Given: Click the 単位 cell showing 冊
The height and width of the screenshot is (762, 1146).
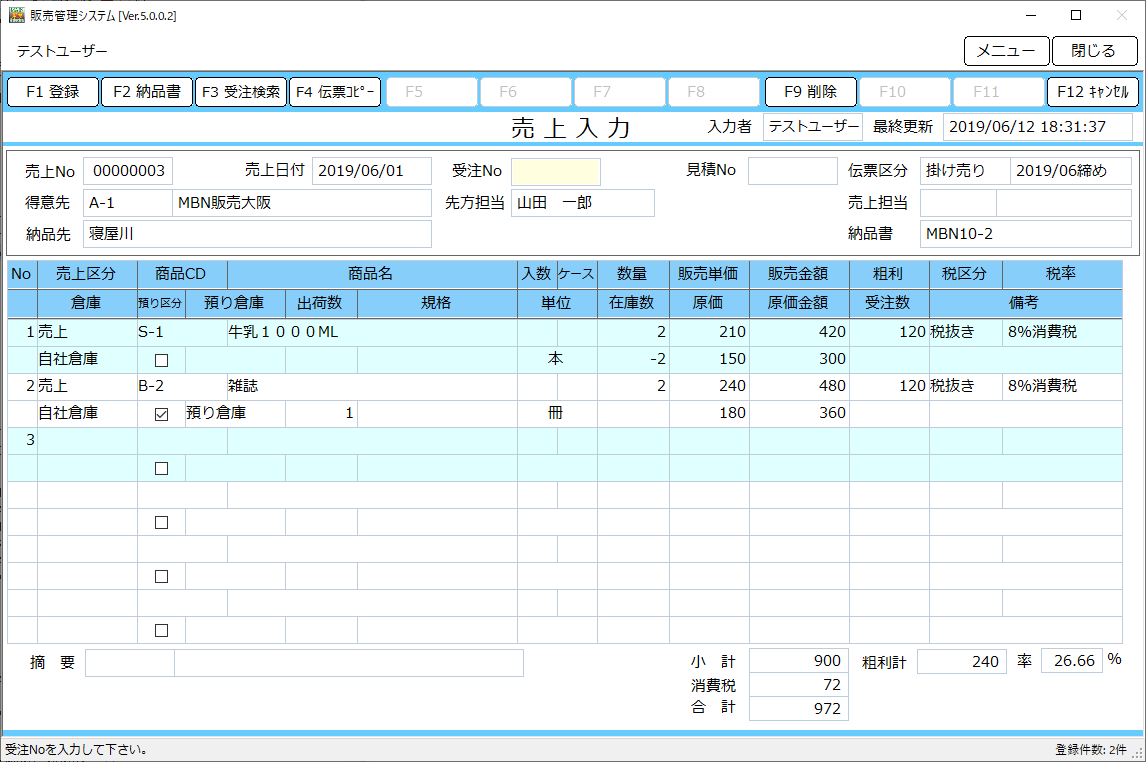Looking at the screenshot, I should (x=557, y=414).
